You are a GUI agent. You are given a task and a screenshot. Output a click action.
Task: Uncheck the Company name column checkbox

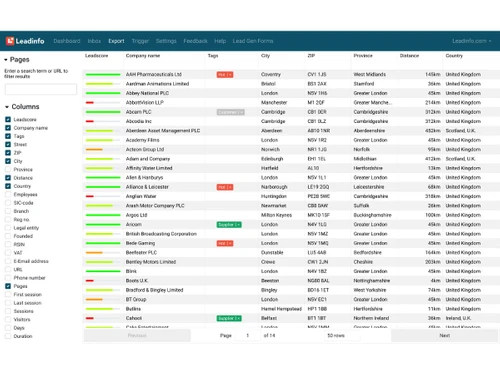coord(8,128)
